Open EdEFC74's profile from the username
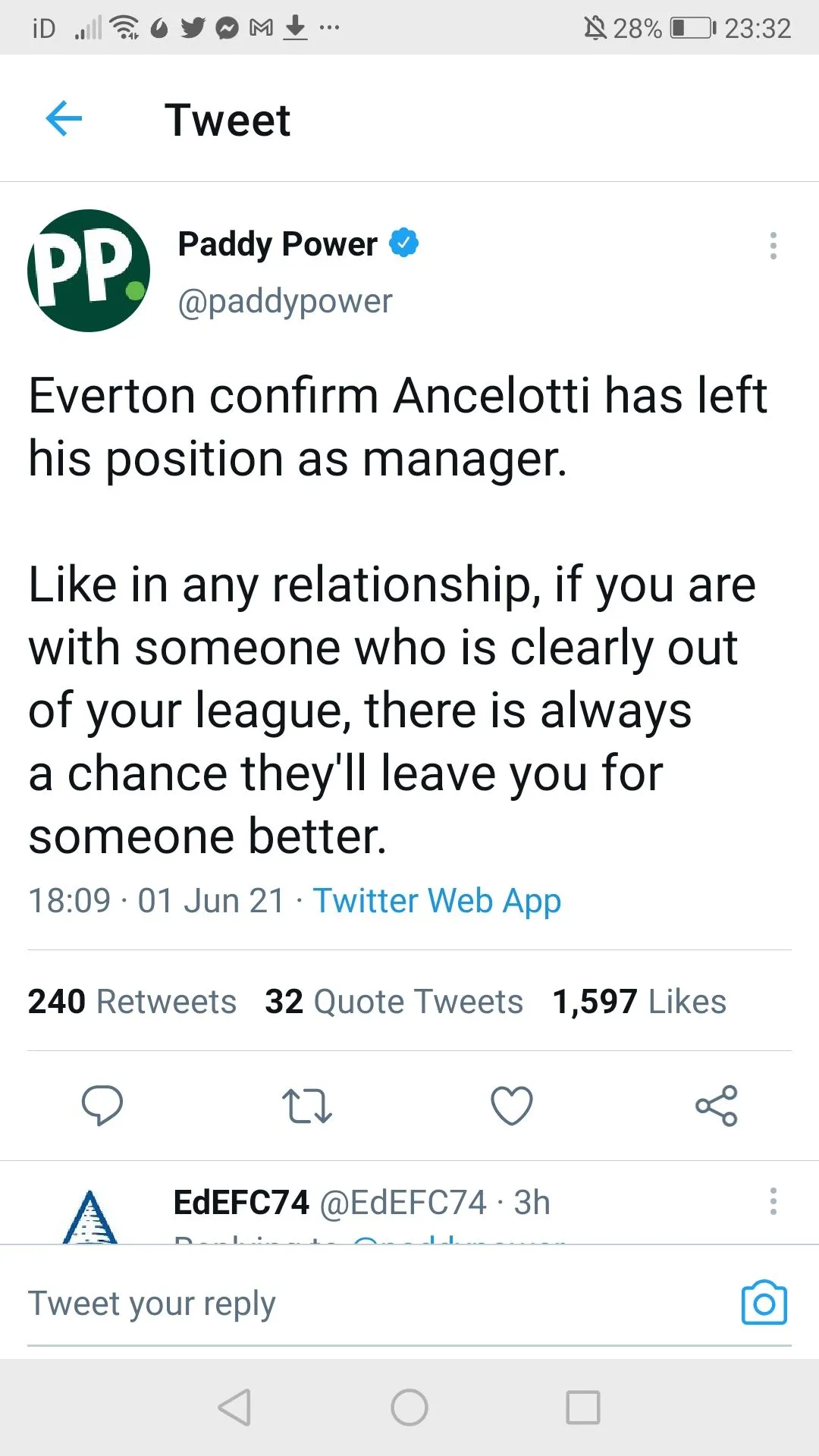Viewport: 819px width, 1456px height. [x=241, y=1203]
